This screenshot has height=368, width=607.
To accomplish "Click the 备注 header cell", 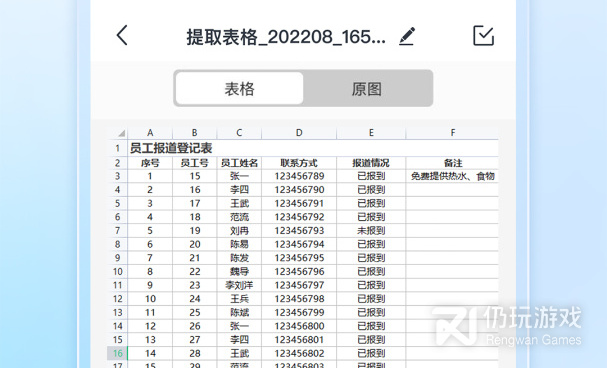I will coord(452,163).
